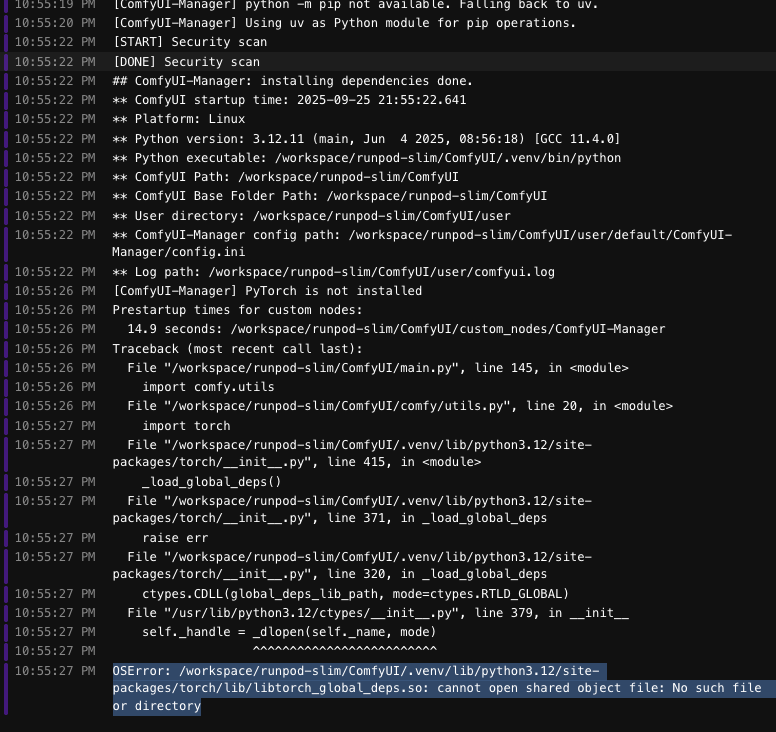Viewport: 776px width, 732px height.
Task: Click the '** Platform: Linux' line
Action: pos(179,119)
